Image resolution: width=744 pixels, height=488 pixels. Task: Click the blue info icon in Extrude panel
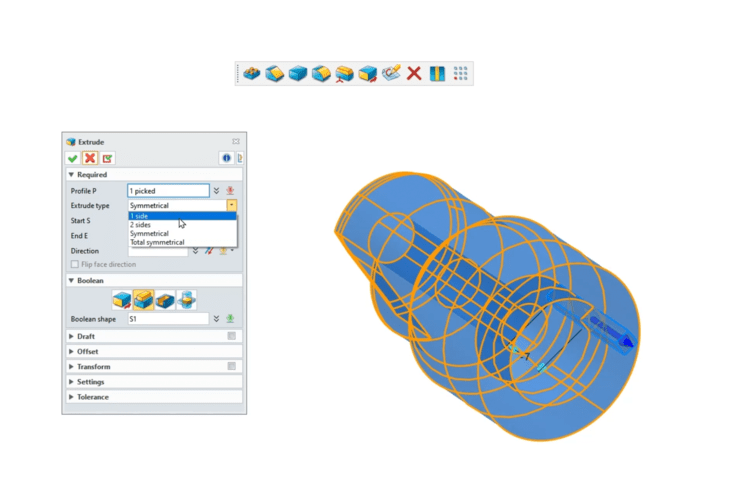pyautogui.click(x=226, y=158)
